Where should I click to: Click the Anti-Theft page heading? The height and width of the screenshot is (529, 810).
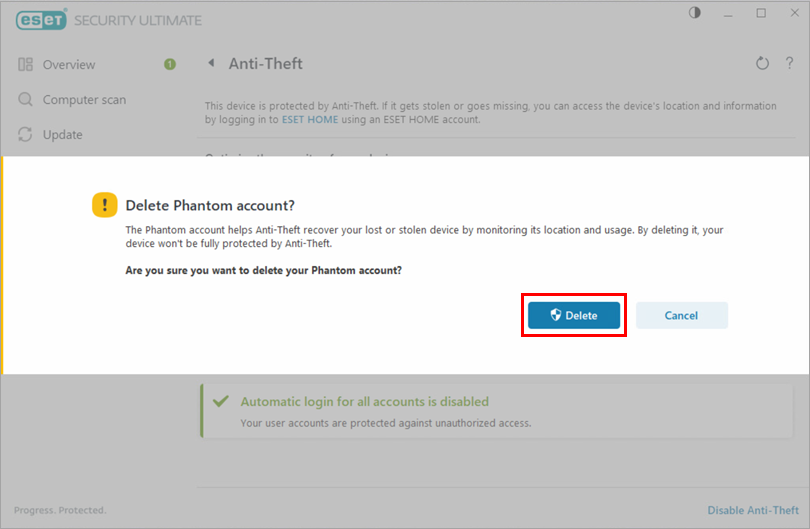(x=265, y=64)
